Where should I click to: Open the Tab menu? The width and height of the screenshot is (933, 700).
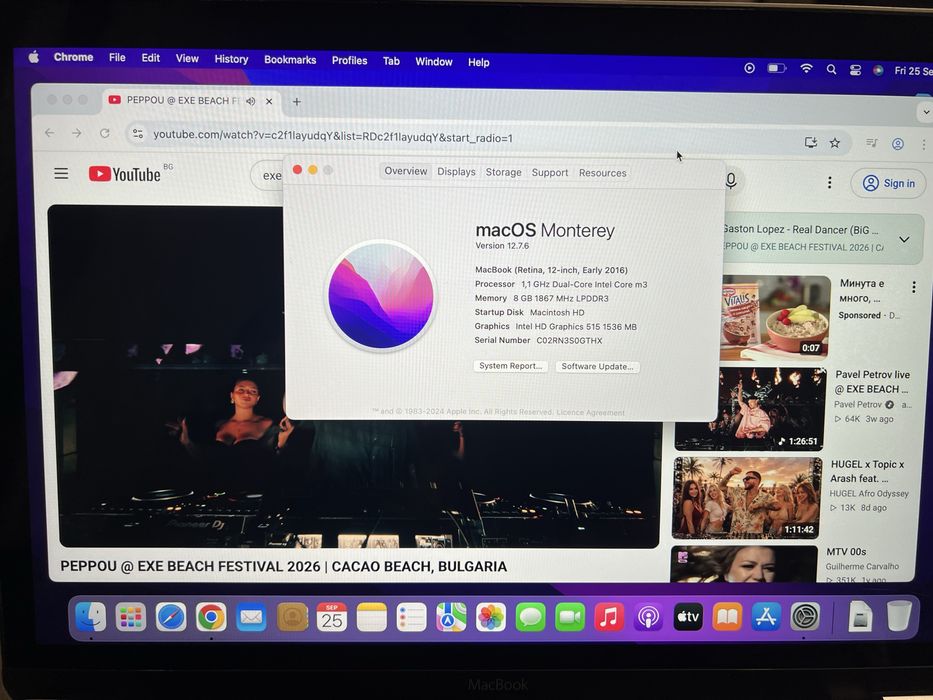(x=391, y=61)
